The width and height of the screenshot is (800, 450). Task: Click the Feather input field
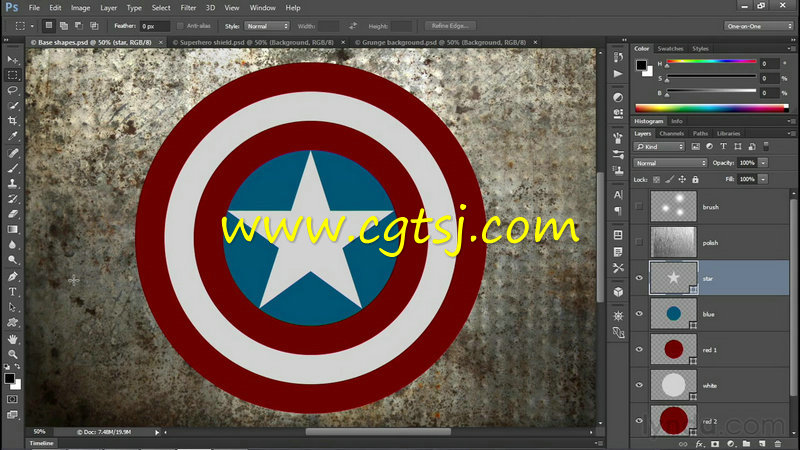point(154,26)
